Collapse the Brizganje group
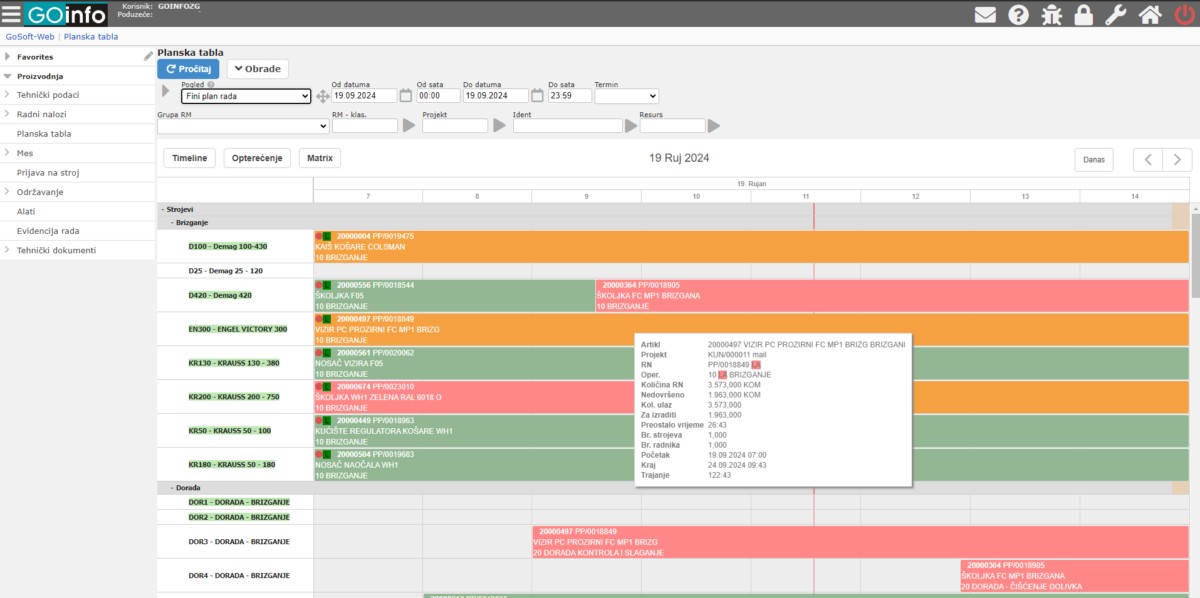 172,222
